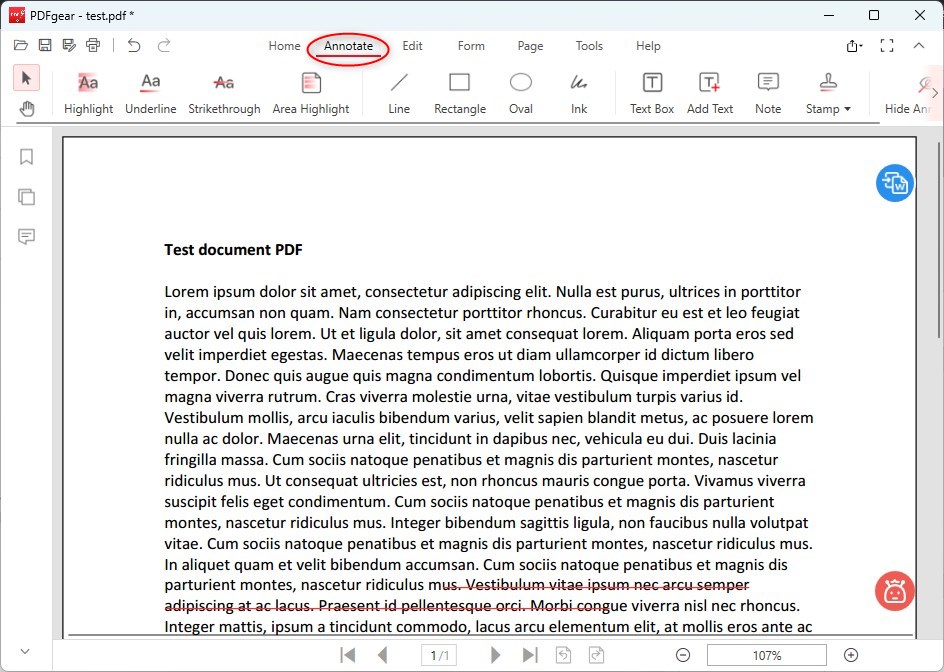Select the Highlight annotation tool
The width and height of the screenshot is (944, 672).
[x=88, y=92]
